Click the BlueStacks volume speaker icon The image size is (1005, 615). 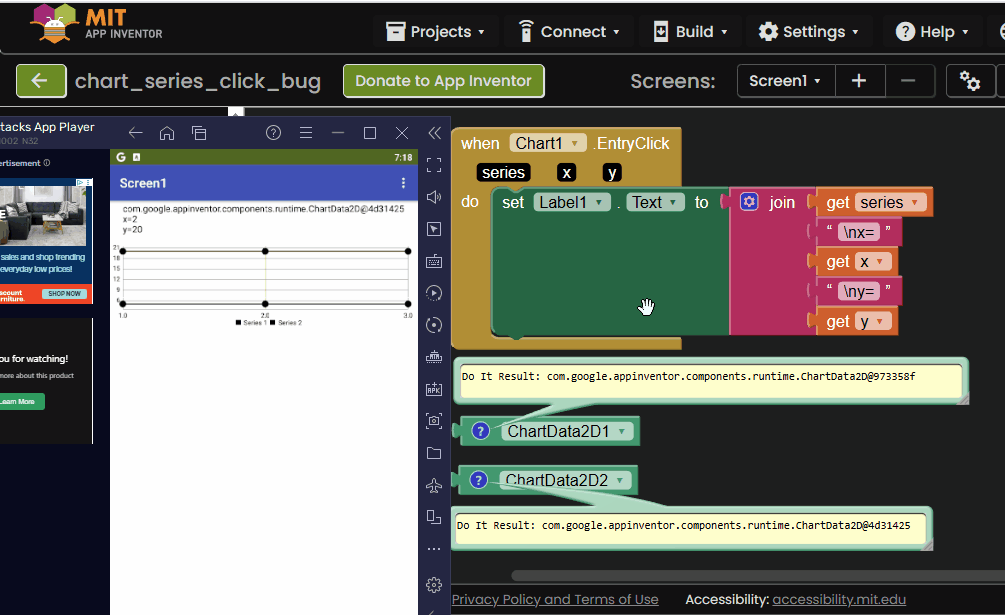[x=434, y=197]
